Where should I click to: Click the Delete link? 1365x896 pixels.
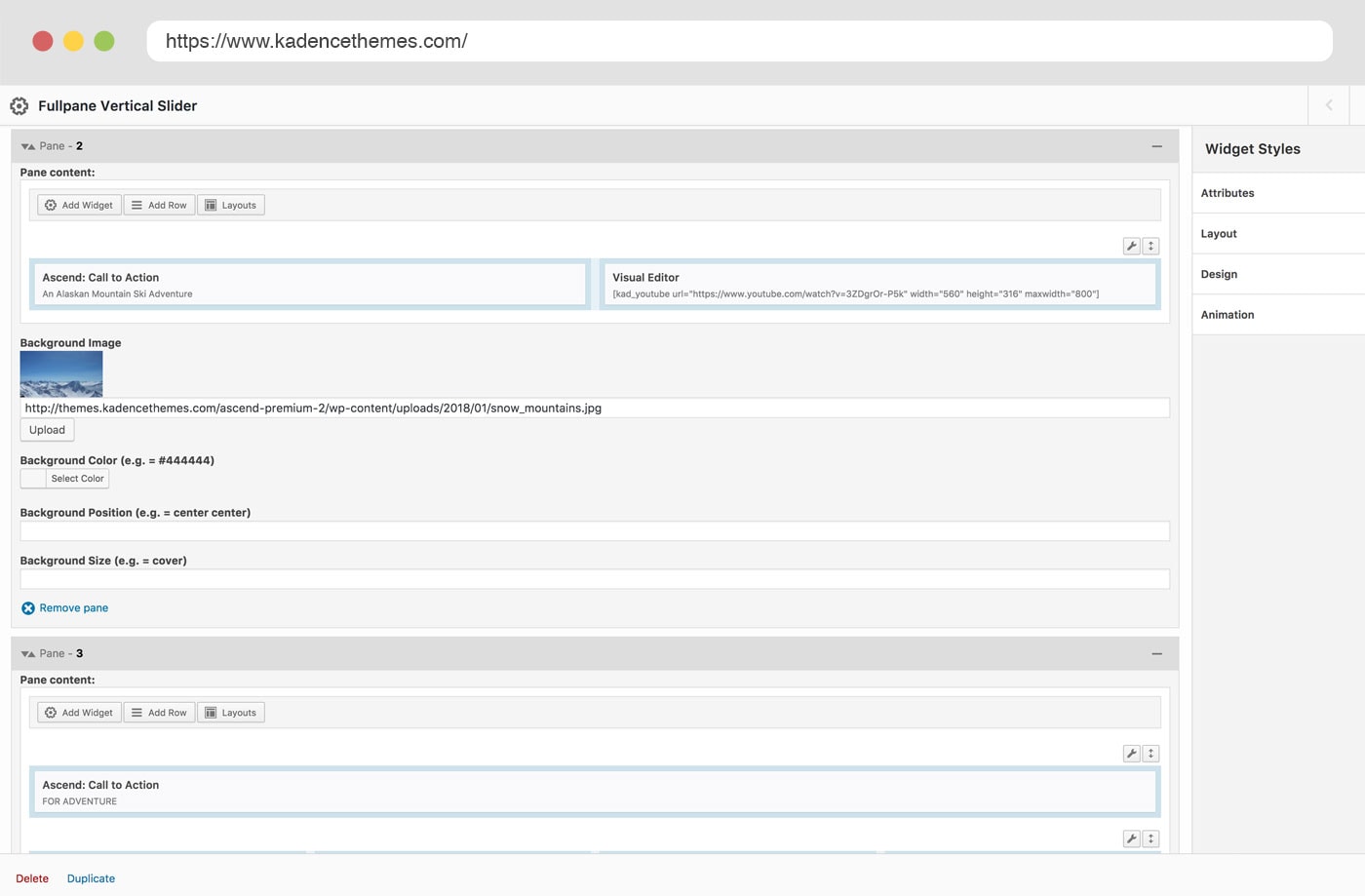(x=32, y=878)
